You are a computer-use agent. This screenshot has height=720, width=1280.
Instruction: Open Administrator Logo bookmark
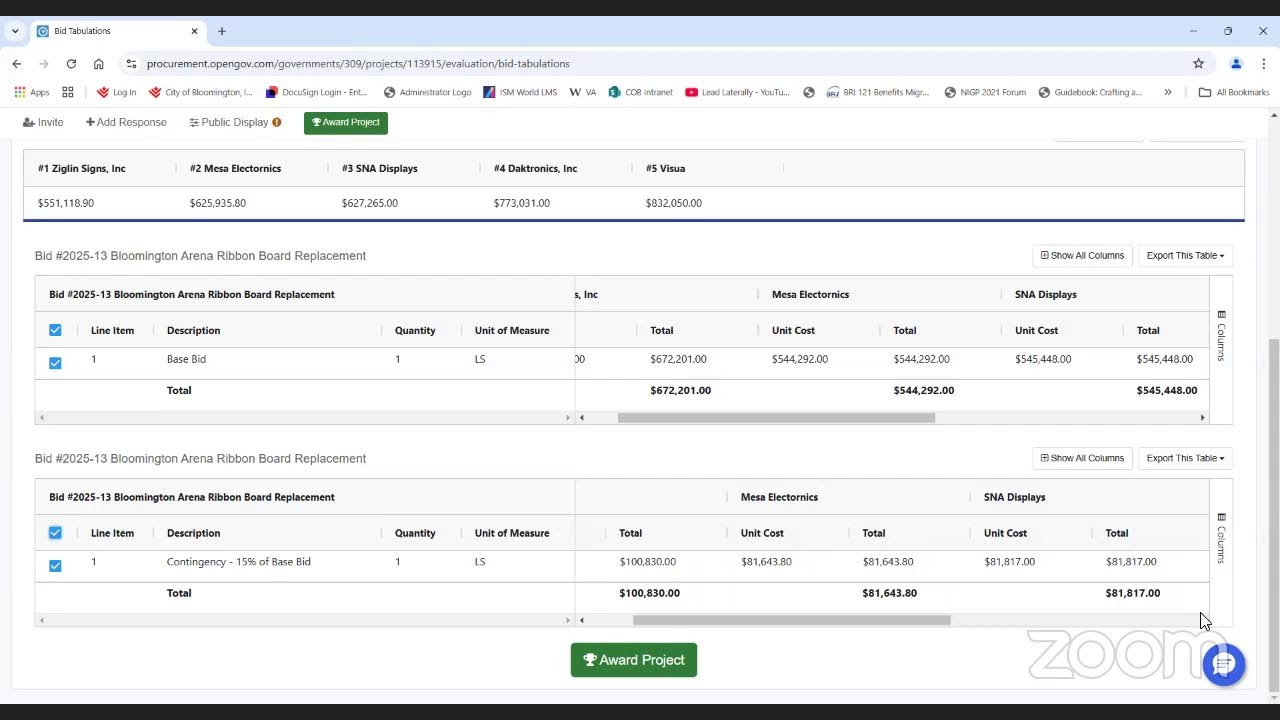(x=427, y=92)
